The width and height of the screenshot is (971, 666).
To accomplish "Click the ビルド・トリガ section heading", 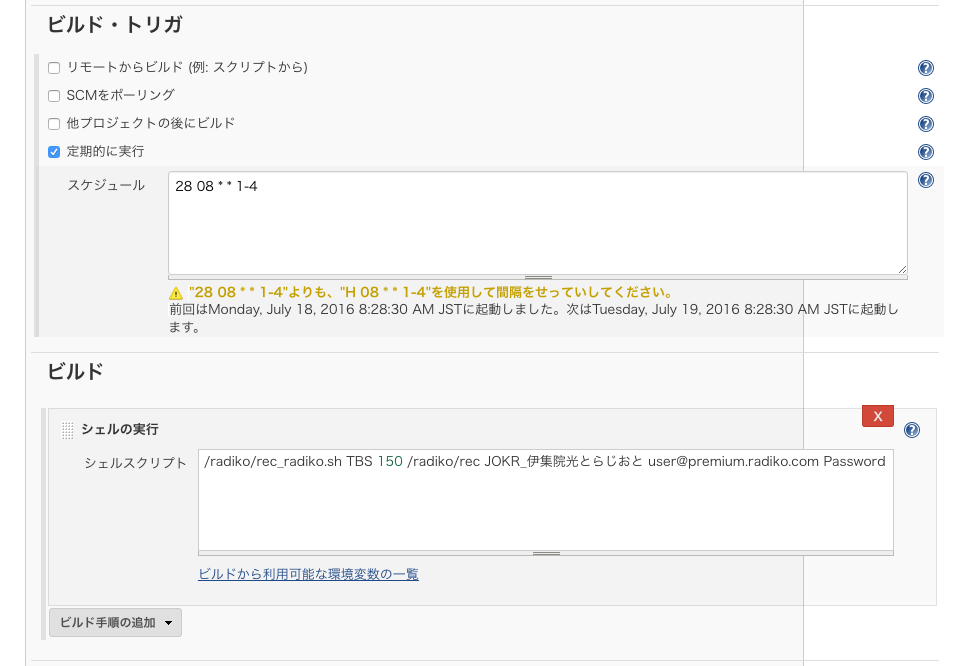I will [x=115, y=25].
